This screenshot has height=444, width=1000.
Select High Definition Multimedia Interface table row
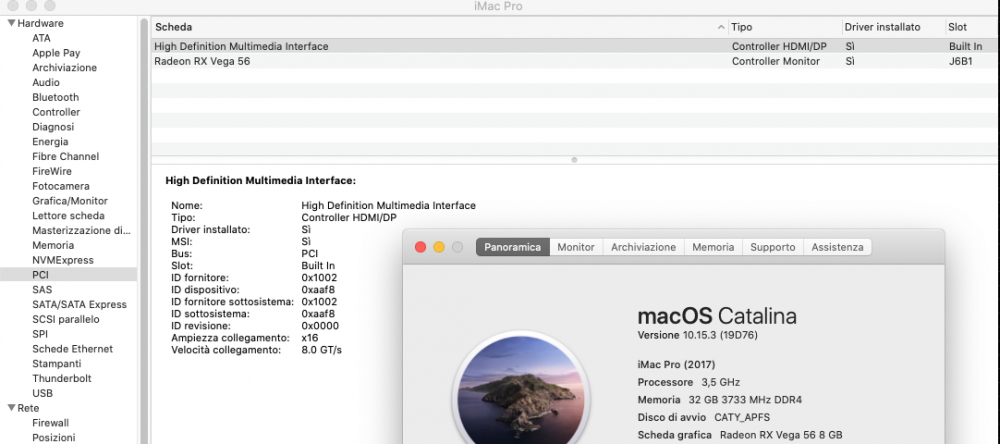[574, 47]
